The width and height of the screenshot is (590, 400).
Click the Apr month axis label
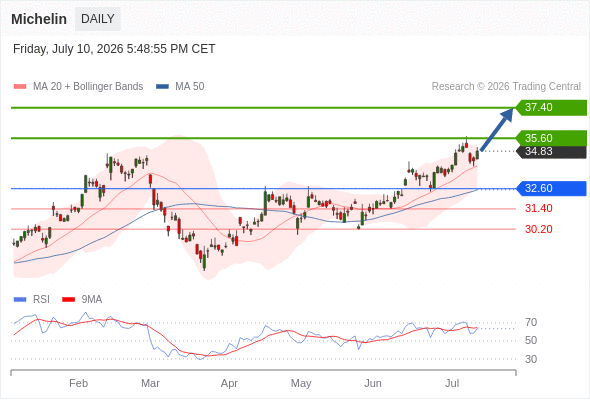click(x=229, y=383)
